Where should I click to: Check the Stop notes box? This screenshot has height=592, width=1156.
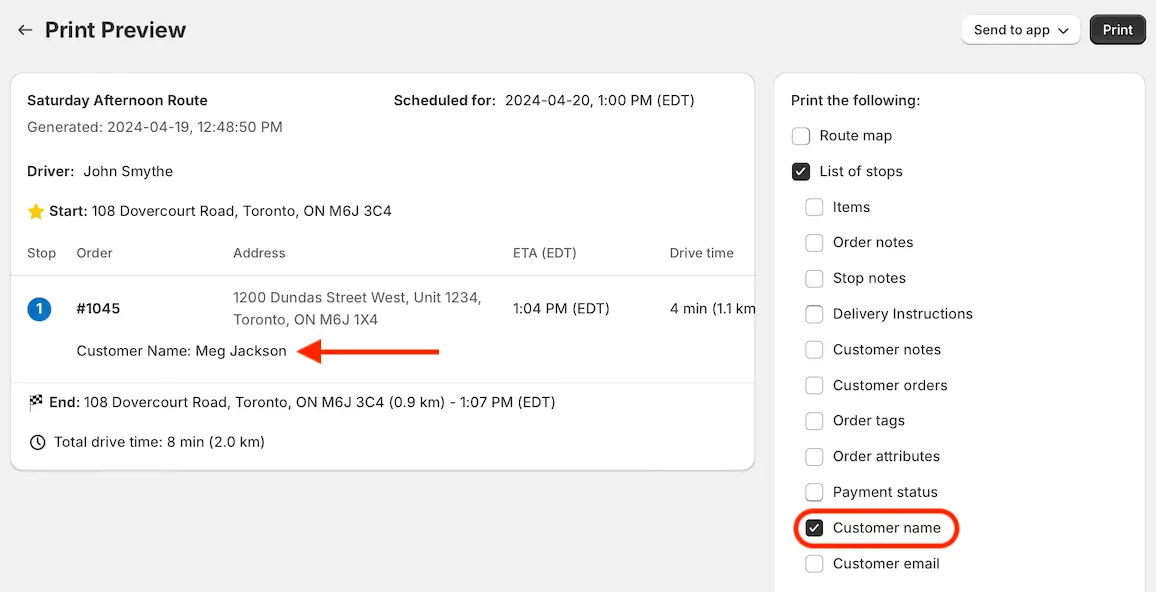(814, 279)
